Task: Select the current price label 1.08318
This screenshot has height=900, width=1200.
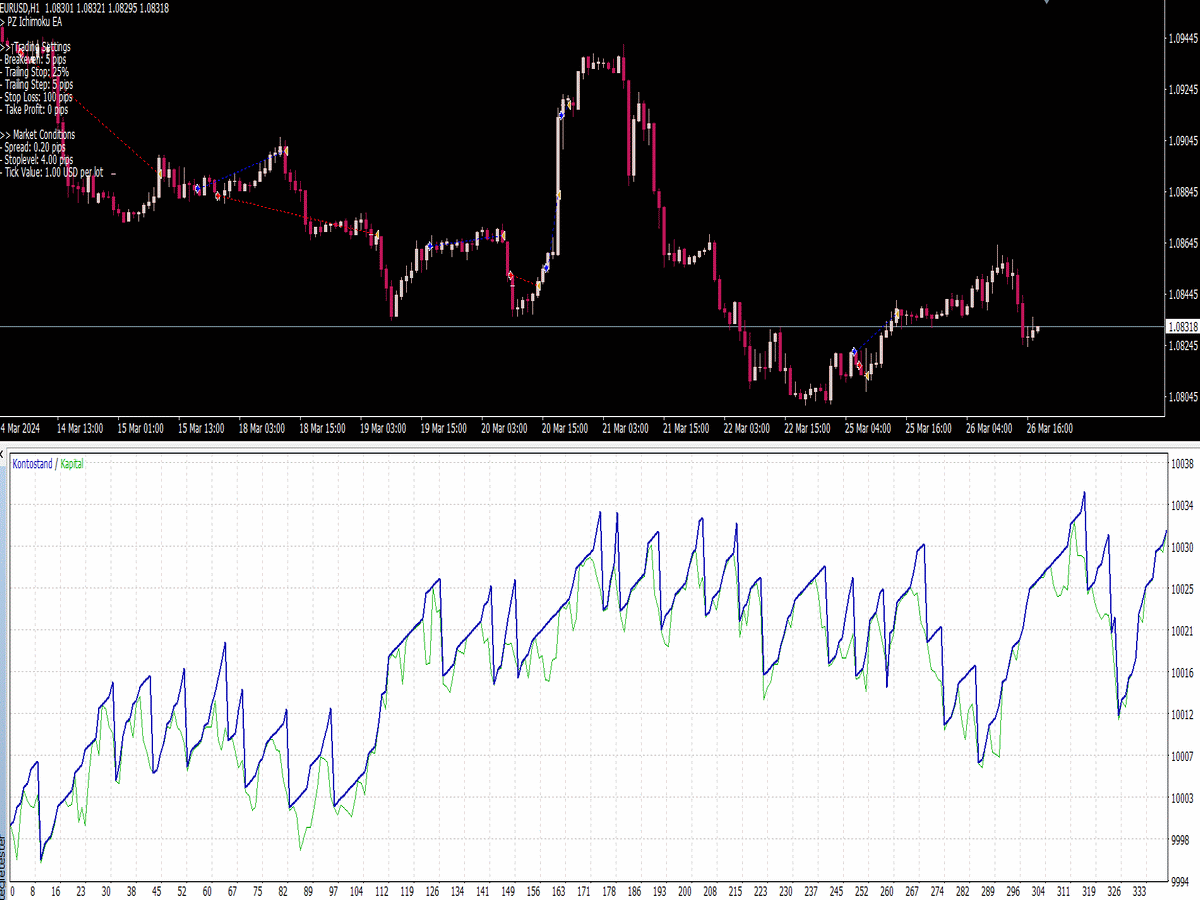Action: pos(1182,327)
